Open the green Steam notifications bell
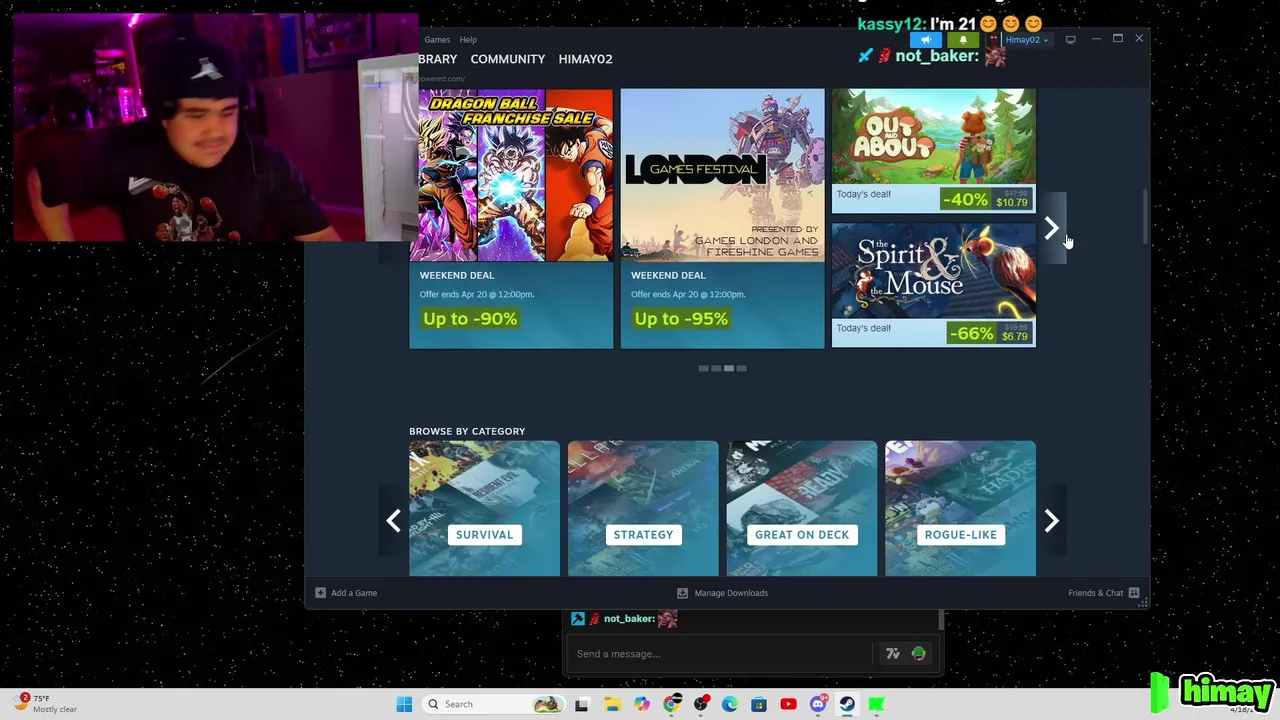The height and width of the screenshot is (720, 1280). point(963,40)
